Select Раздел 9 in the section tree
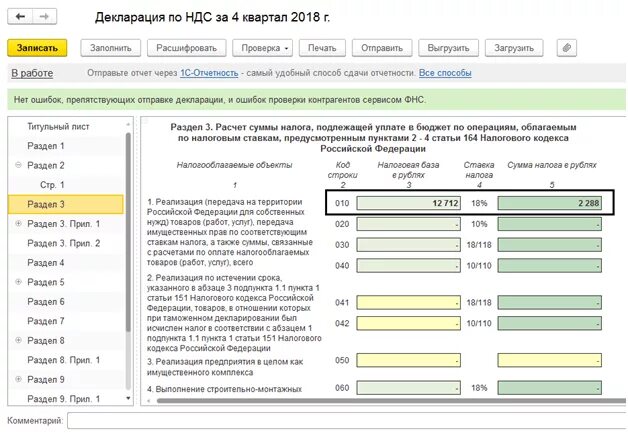Image resolution: width=628 pixels, height=433 pixels. (46, 379)
